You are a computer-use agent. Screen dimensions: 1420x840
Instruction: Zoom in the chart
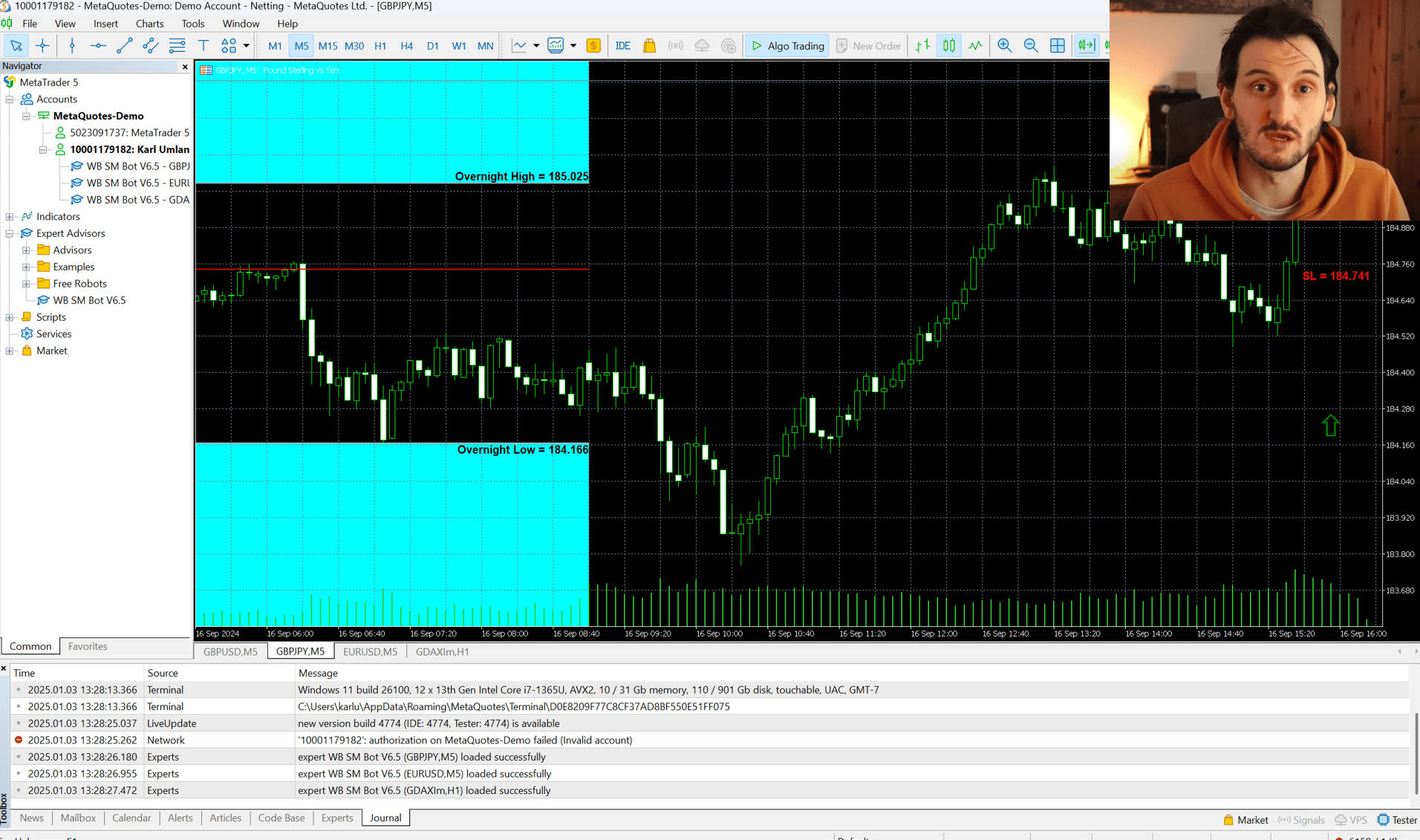(x=1004, y=46)
